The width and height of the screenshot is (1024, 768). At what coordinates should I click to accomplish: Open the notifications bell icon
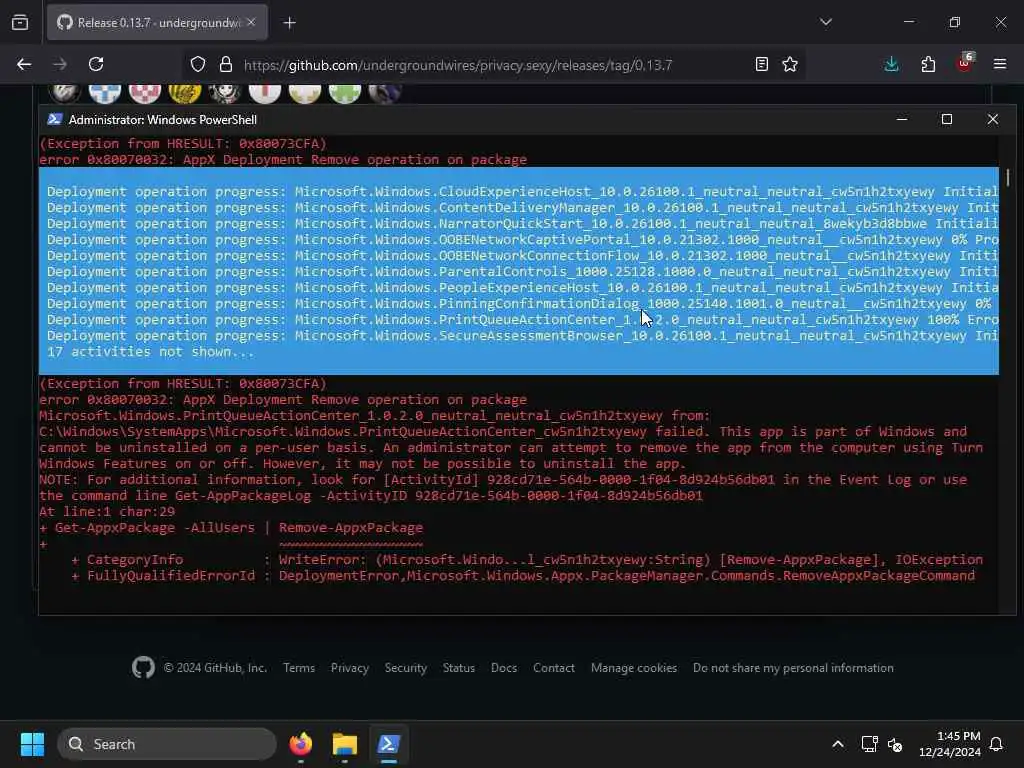(x=997, y=744)
